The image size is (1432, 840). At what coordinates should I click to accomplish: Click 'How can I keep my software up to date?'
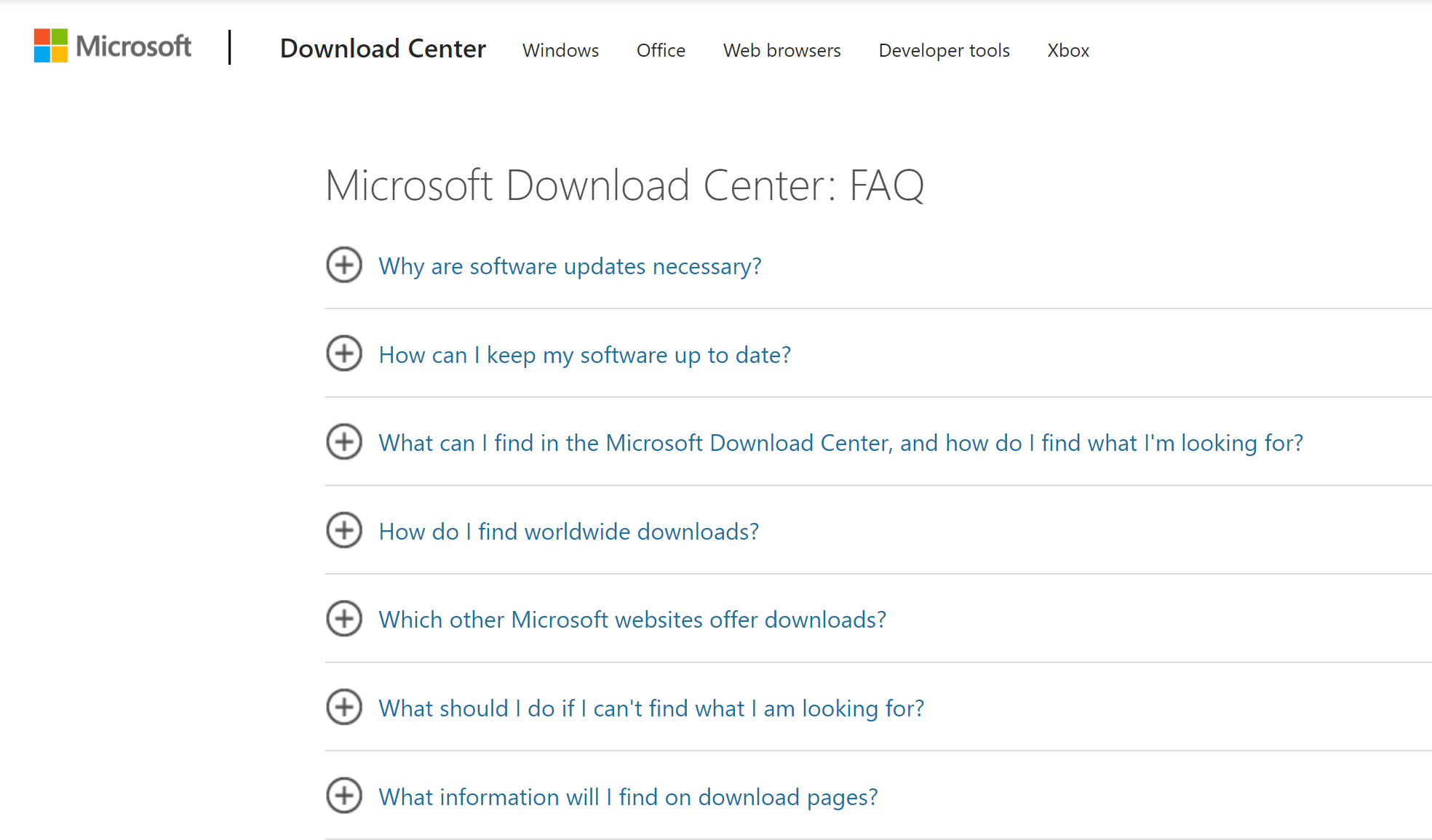[584, 355]
